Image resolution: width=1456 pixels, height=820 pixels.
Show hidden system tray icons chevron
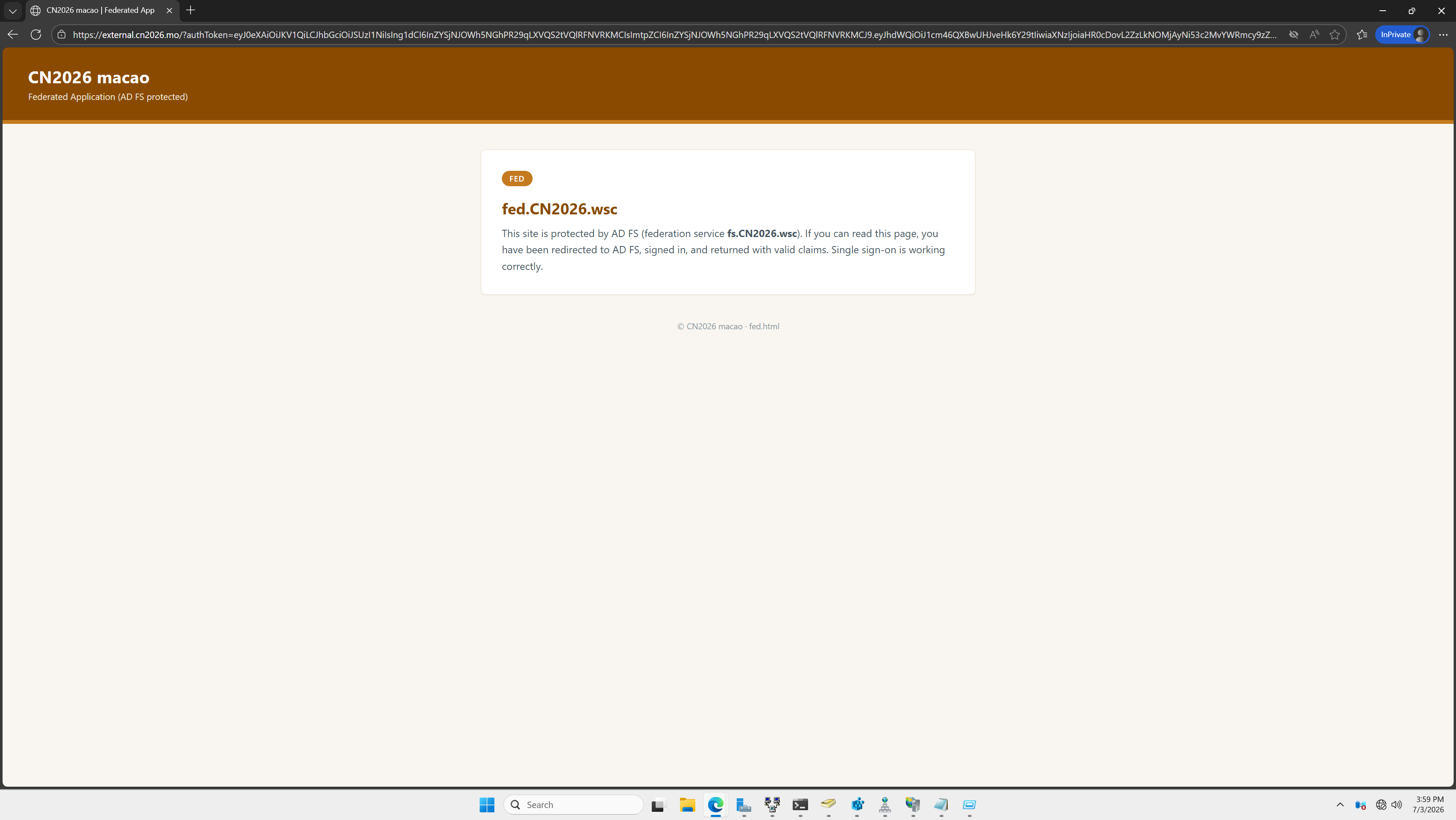(x=1339, y=805)
